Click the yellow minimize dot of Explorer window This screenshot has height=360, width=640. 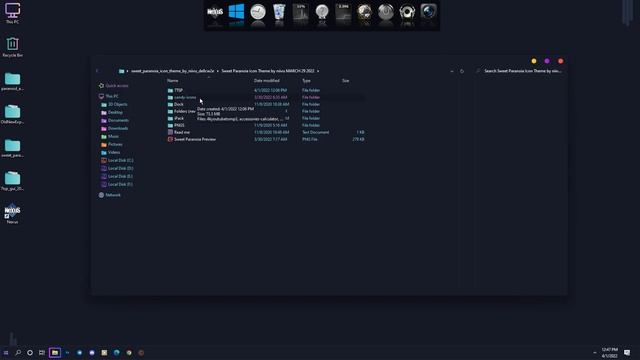534,61
